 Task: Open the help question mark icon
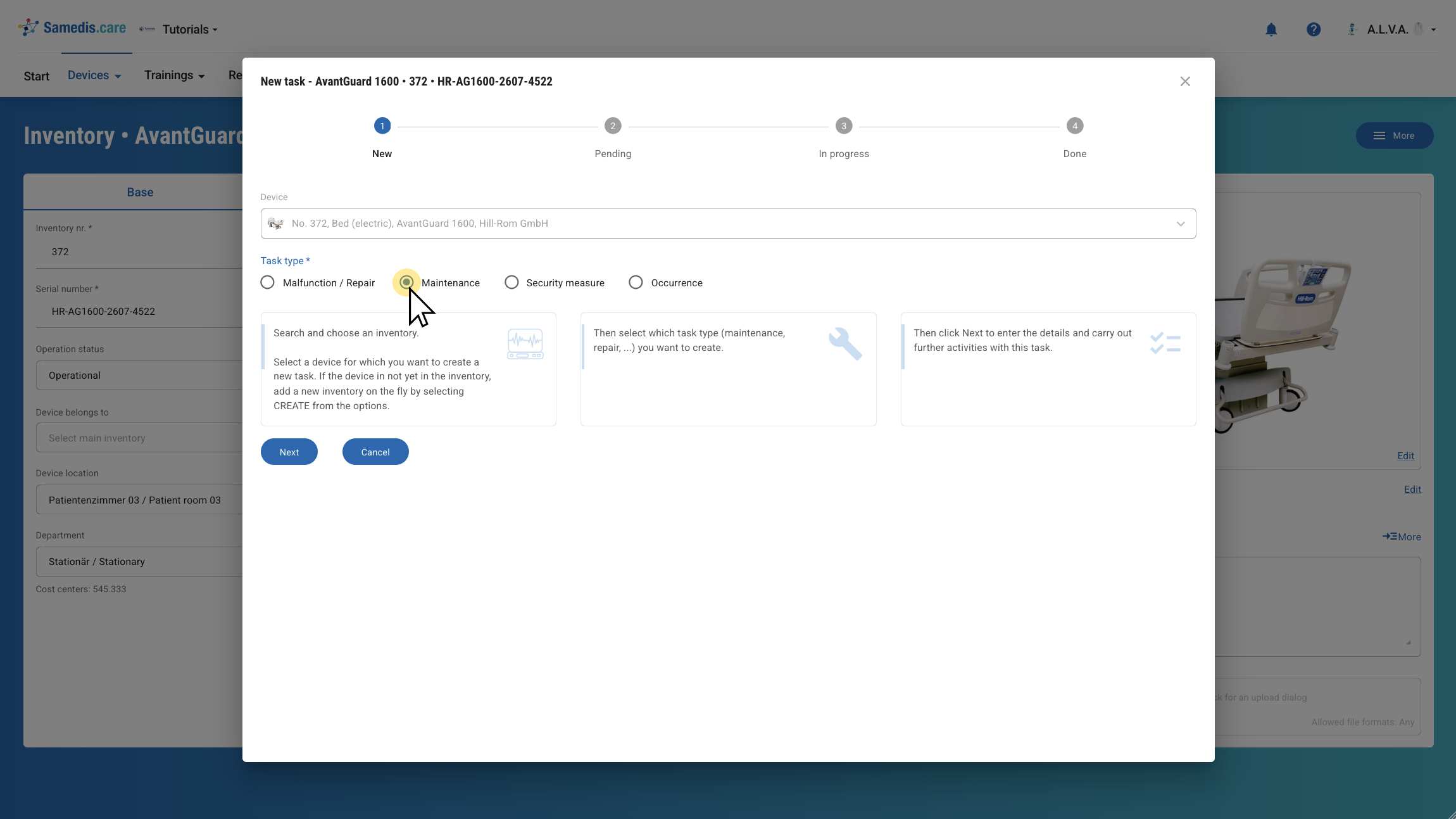[x=1314, y=30]
